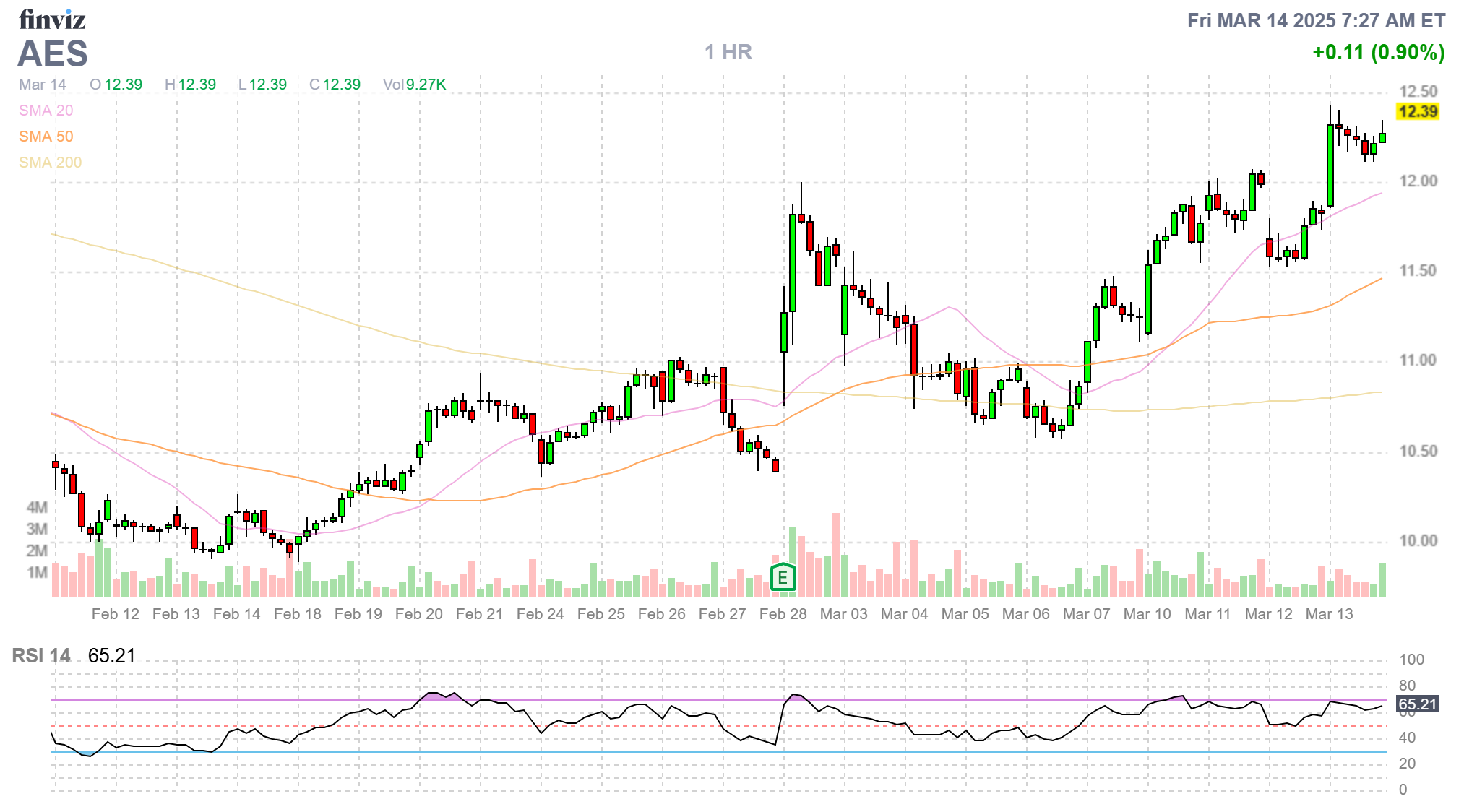Click the Feb 20 date label
Viewport: 1464px width, 812px height.
tap(418, 614)
